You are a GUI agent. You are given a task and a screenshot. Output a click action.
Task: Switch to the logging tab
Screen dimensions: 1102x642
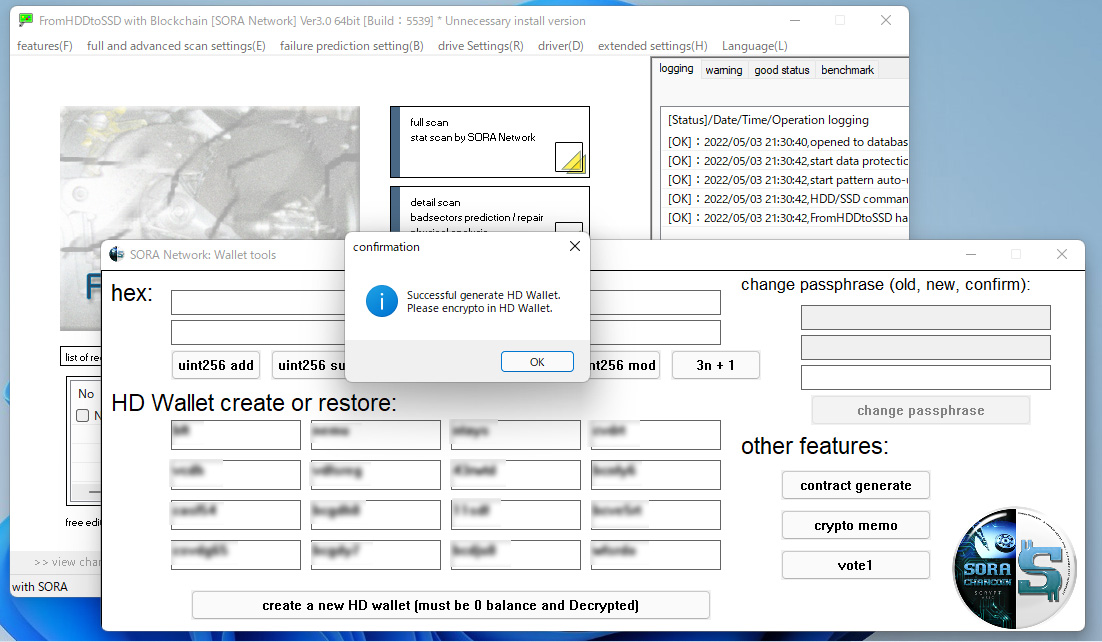tap(676, 68)
